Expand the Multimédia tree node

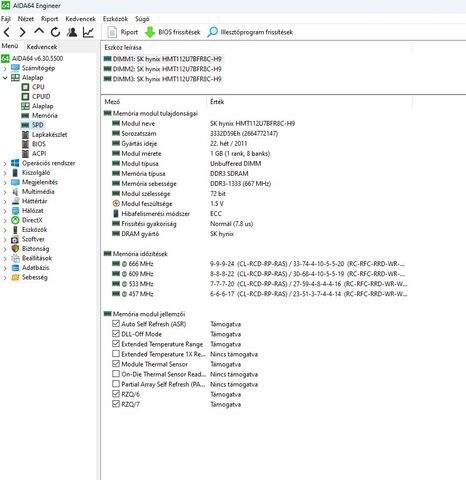click(5, 192)
